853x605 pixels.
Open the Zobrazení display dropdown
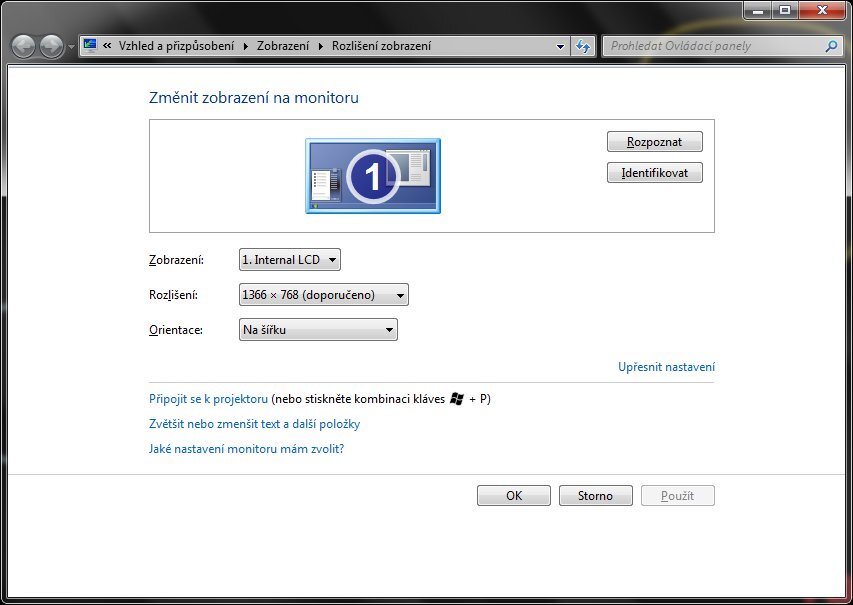(x=290, y=260)
